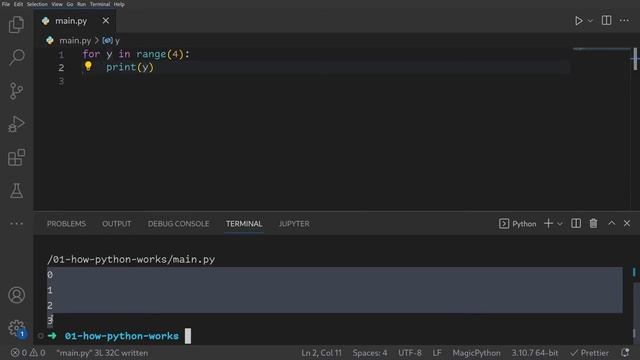This screenshot has height=360, width=640.
Task: Open the Search view in activity bar
Action: click(16, 57)
